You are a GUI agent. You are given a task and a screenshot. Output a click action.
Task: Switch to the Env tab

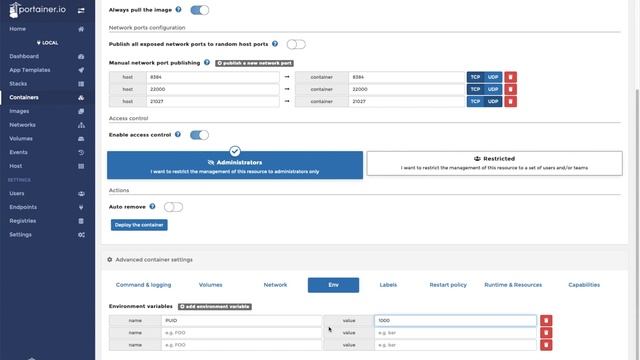[333, 285]
